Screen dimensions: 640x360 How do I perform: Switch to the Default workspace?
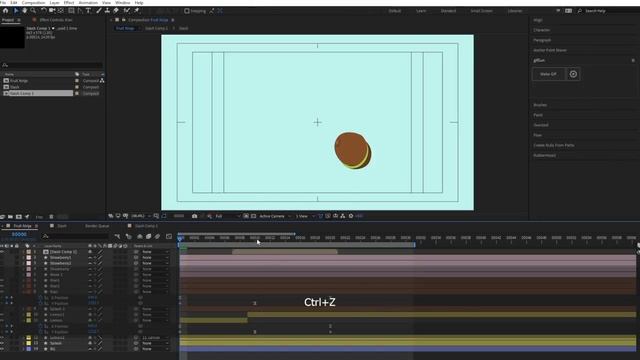395,11
